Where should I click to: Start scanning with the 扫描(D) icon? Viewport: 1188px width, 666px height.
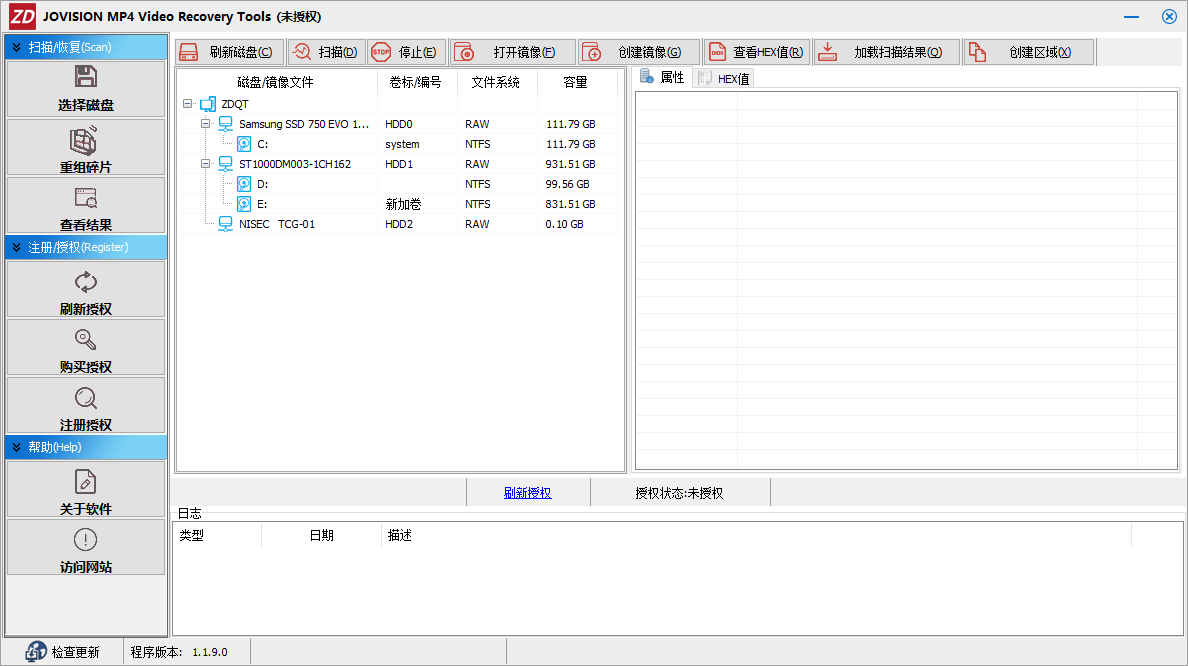pyautogui.click(x=302, y=52)
